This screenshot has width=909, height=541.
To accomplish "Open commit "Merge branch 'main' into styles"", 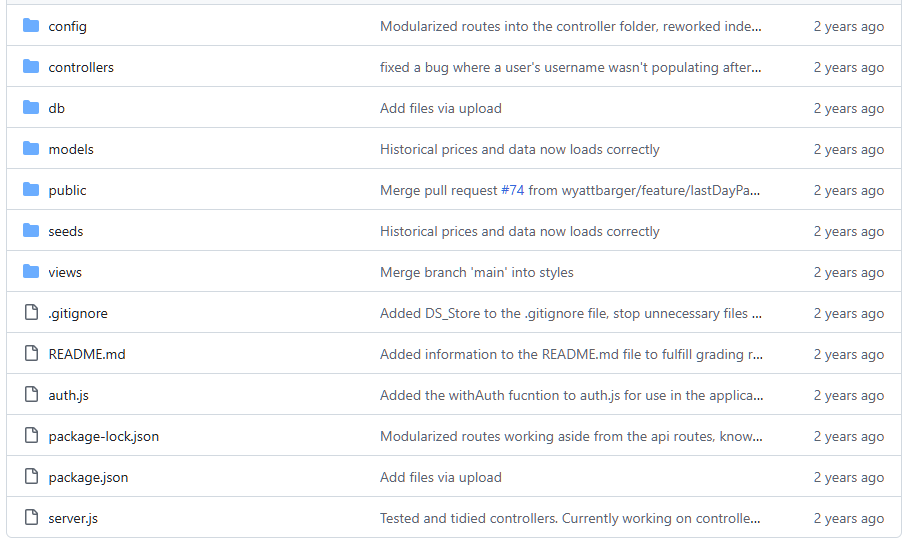I will click(477, 273).
